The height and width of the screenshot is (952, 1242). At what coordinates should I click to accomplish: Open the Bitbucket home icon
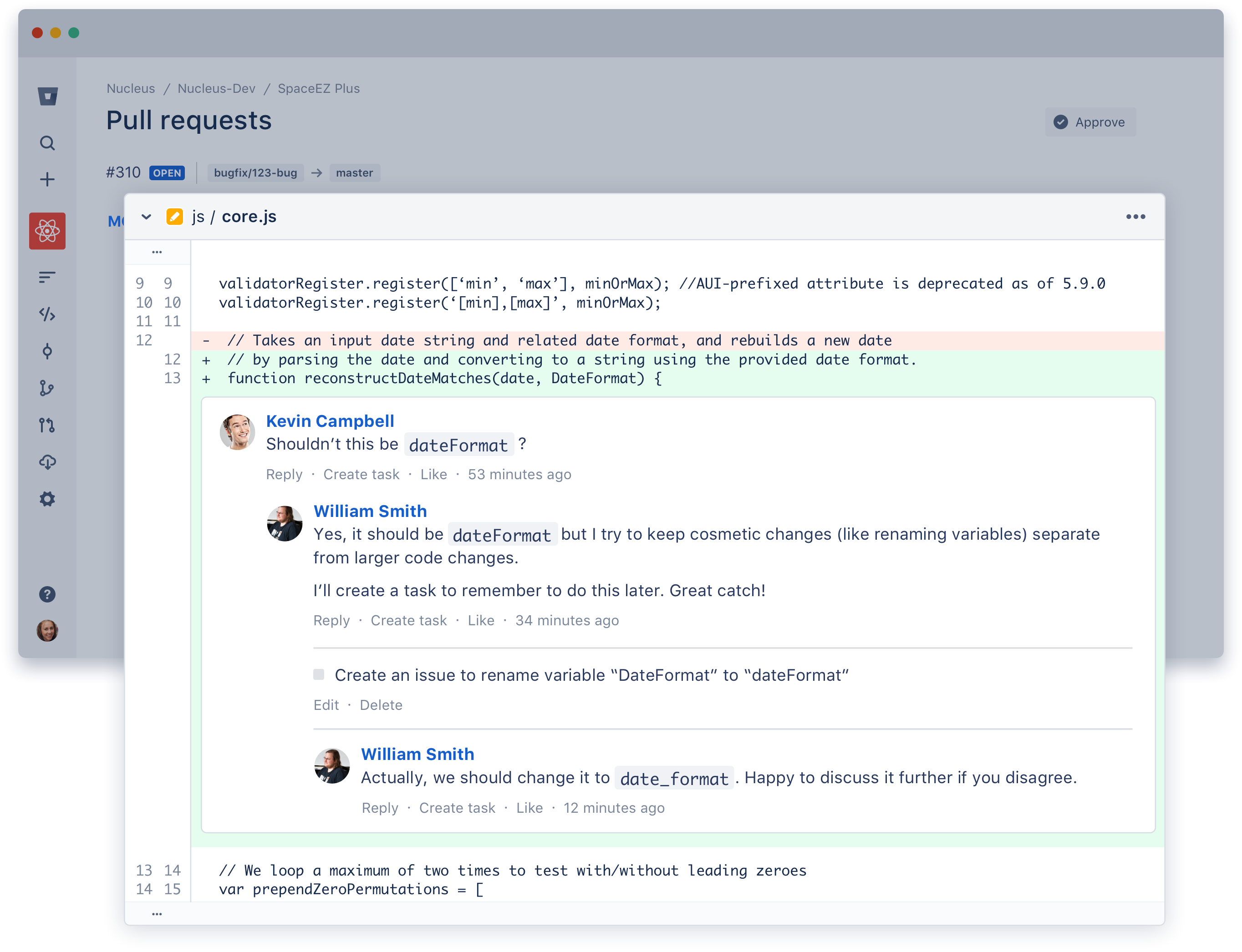pos(48,96)
